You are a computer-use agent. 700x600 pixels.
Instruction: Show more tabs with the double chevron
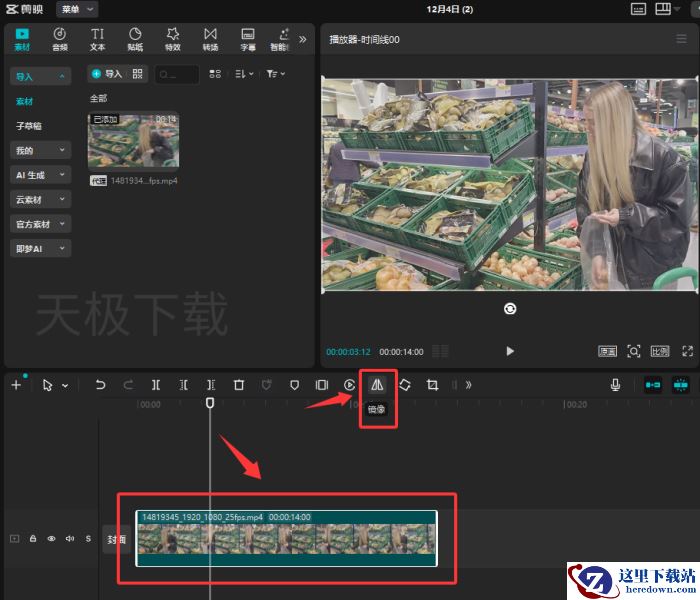[x=303, y=39]
